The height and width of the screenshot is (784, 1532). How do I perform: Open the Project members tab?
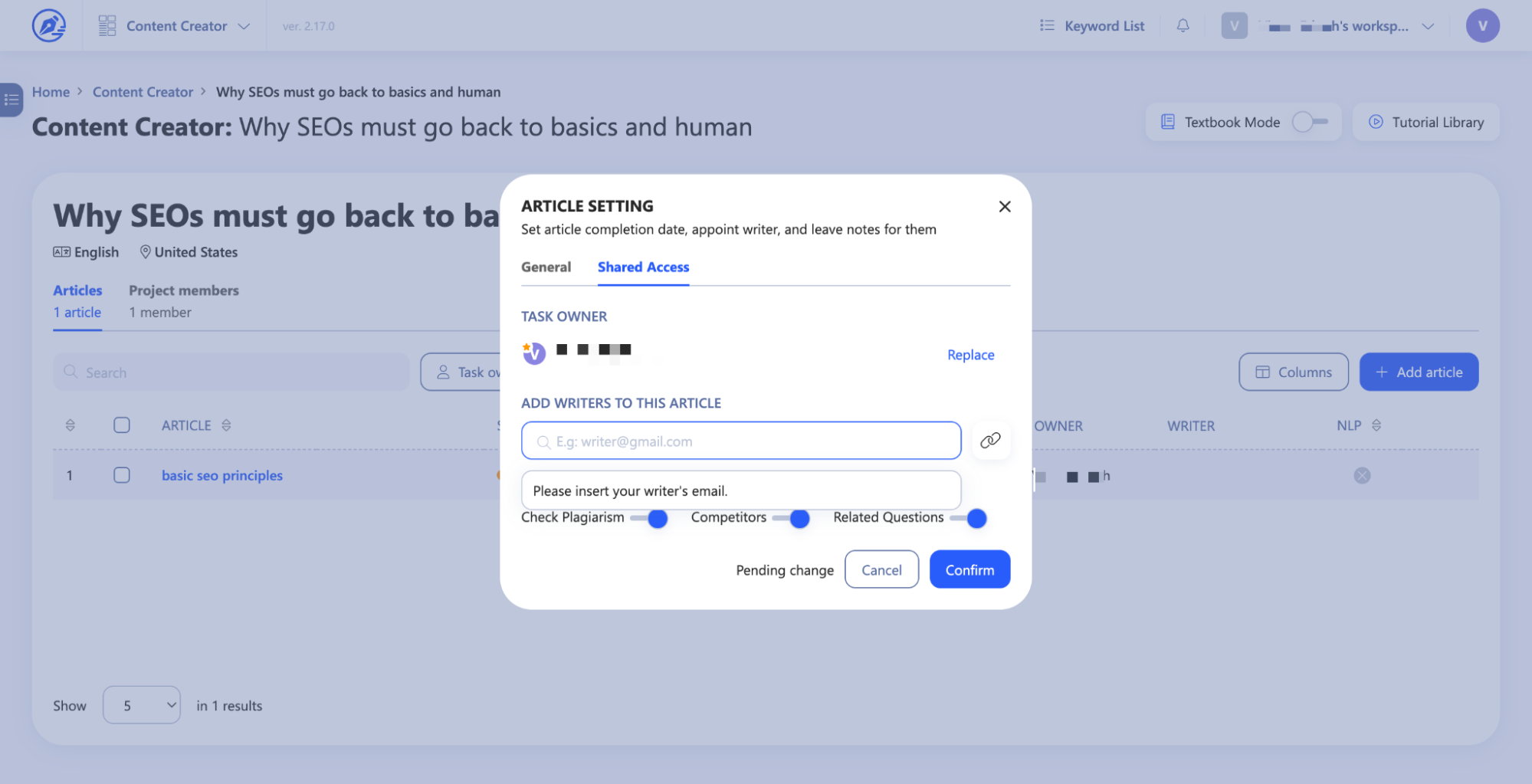point(184,301)
